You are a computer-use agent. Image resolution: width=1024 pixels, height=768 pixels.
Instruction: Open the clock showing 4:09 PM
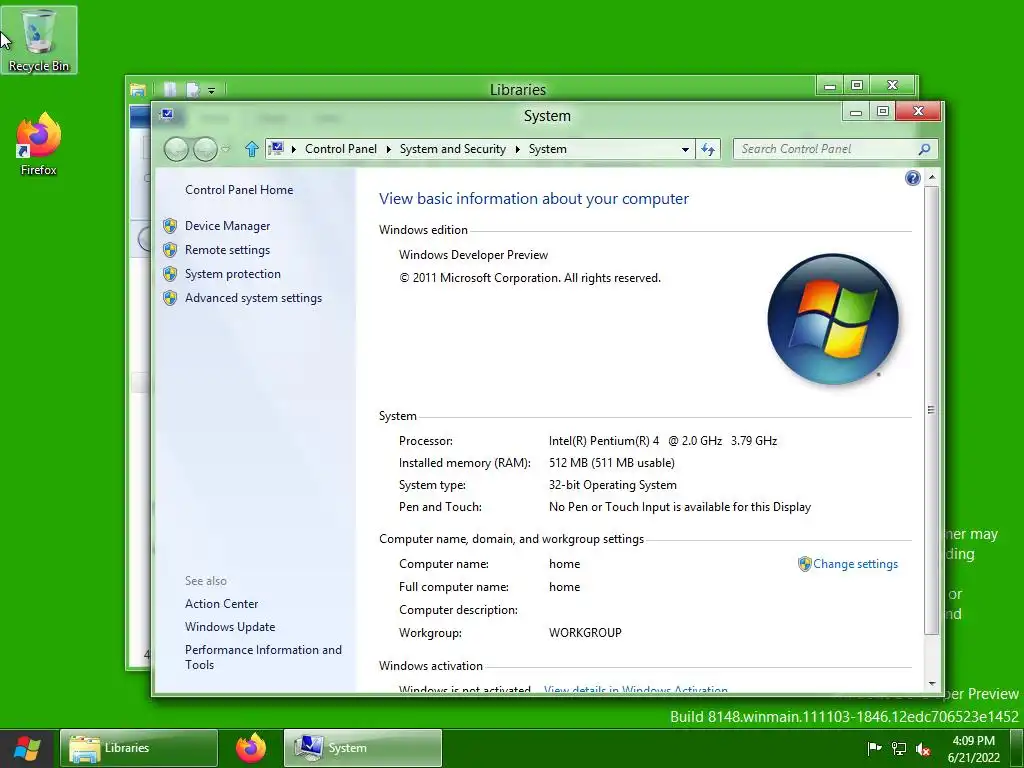pyautogui.click(x=973, y=748)
